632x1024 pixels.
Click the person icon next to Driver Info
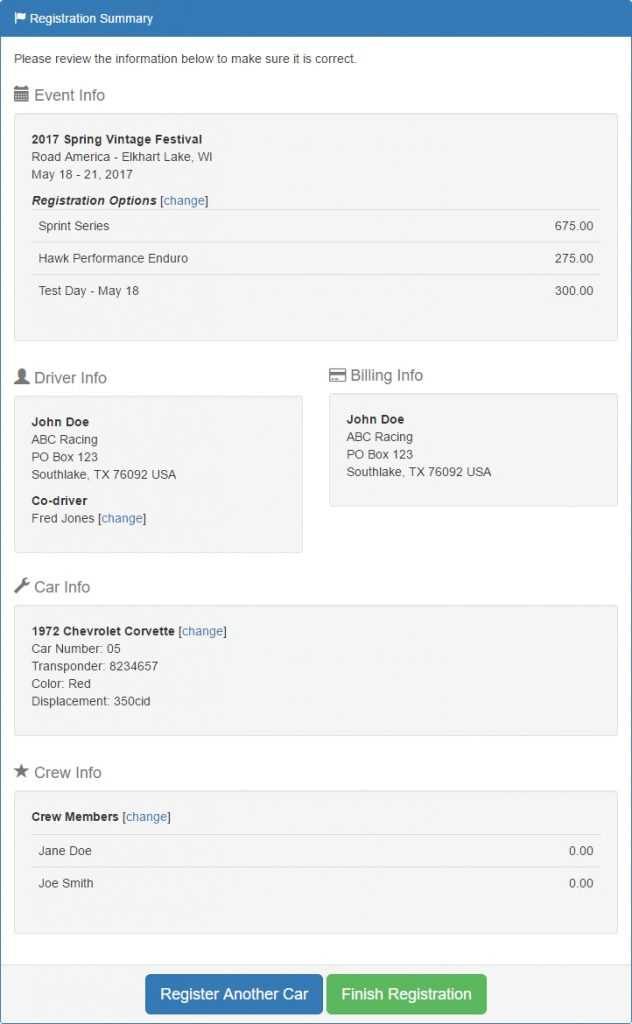22,376
